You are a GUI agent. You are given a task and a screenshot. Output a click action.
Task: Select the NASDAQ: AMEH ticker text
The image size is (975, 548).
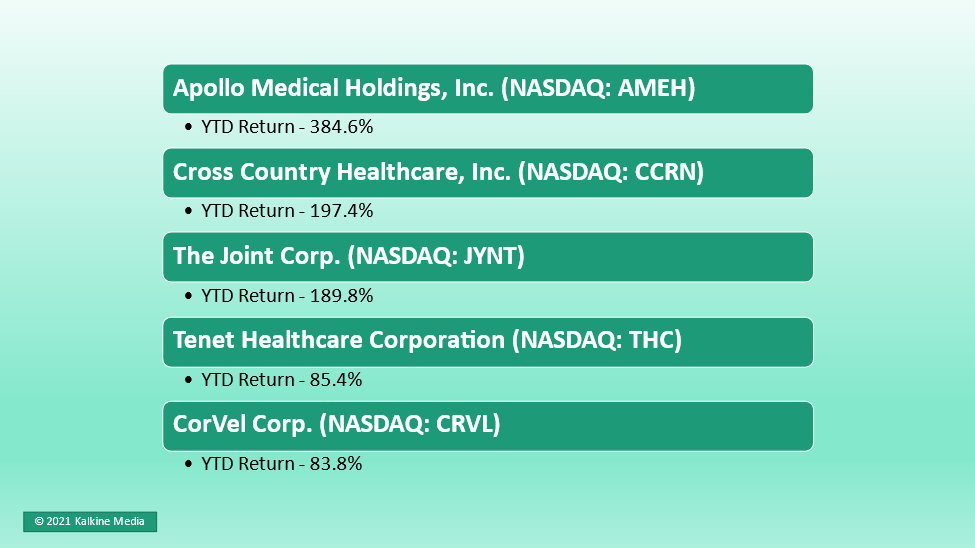[598, 88]
